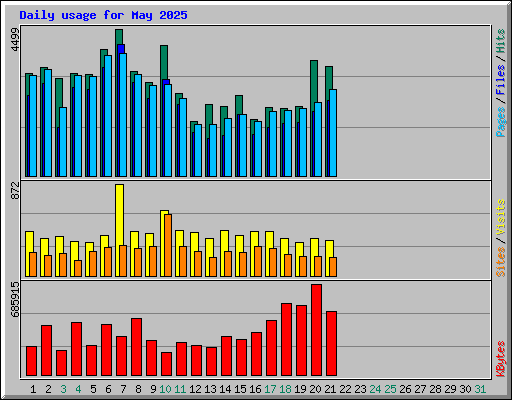Click weekend day 24 axis label

tap(375, 389)
